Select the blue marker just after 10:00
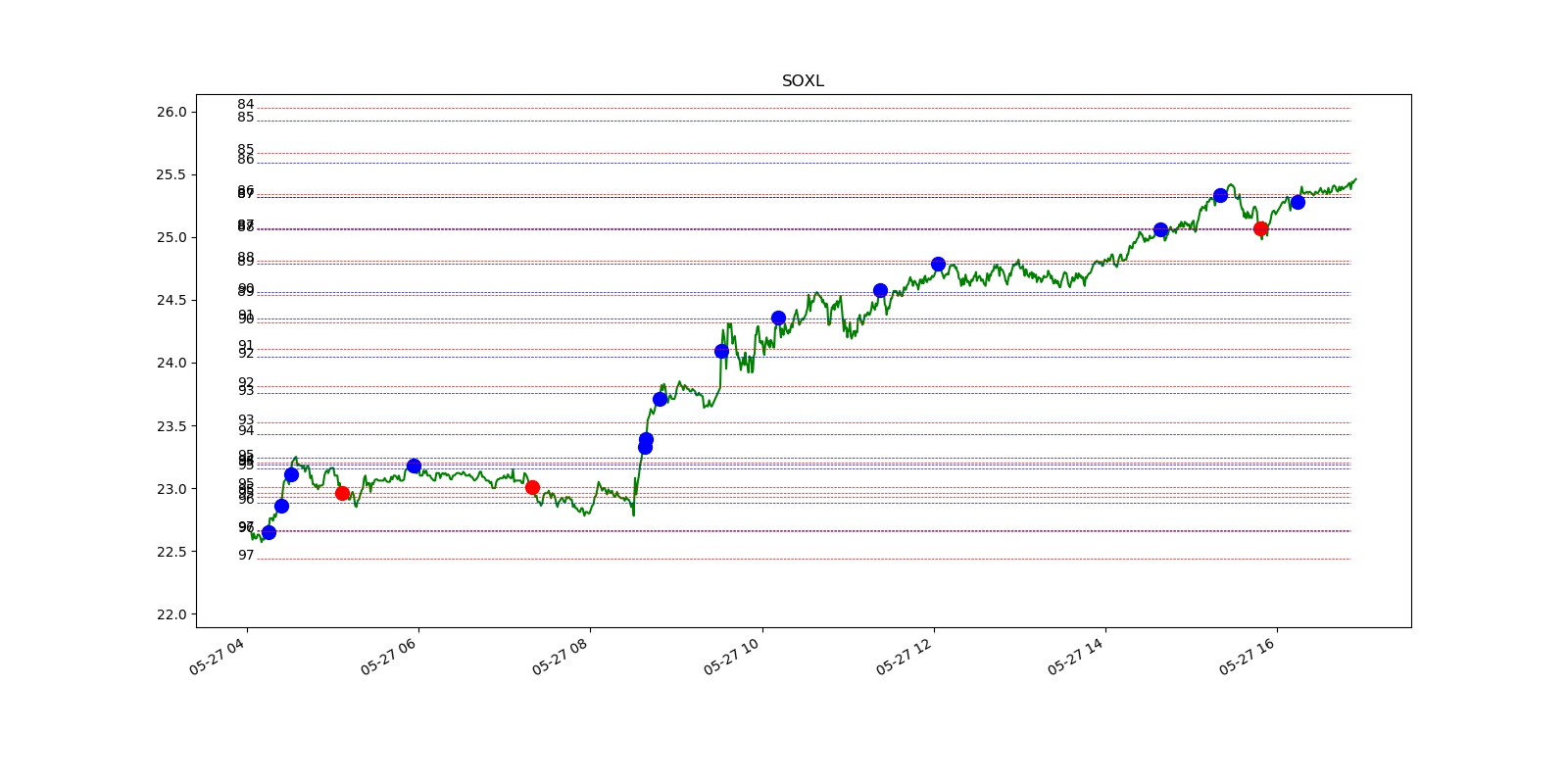 (778, 318)
